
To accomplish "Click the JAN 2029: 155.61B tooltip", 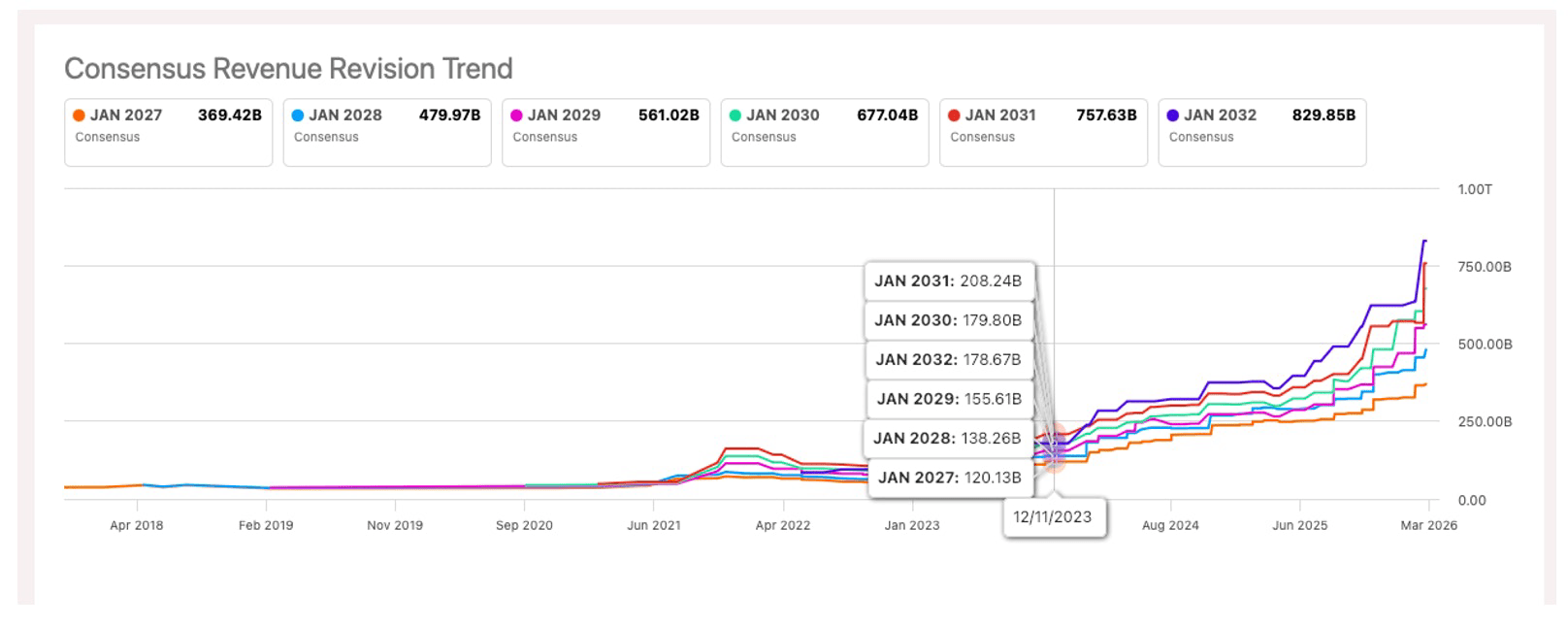I will [950, 399].
